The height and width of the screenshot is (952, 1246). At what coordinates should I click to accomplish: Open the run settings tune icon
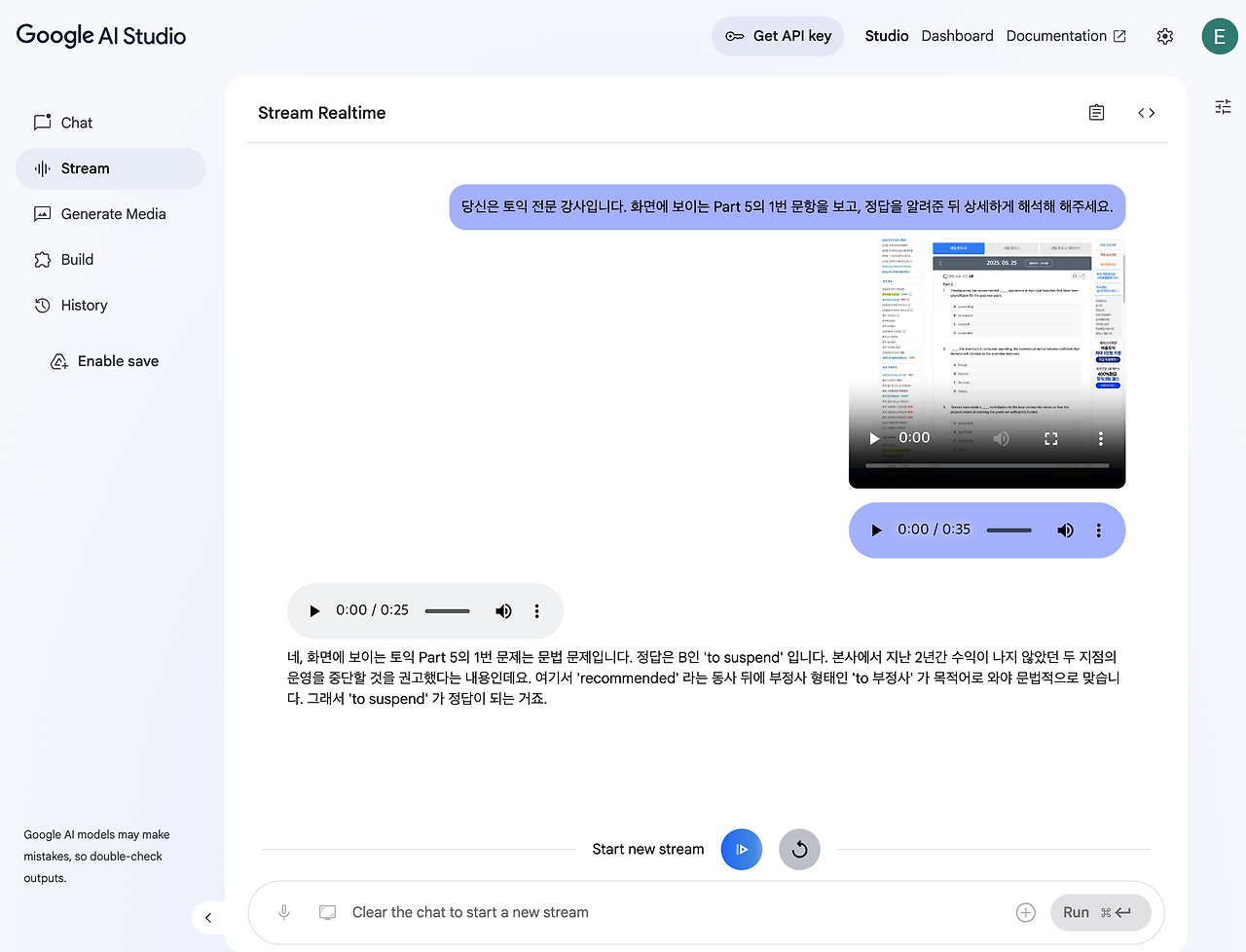[1224, 107]
